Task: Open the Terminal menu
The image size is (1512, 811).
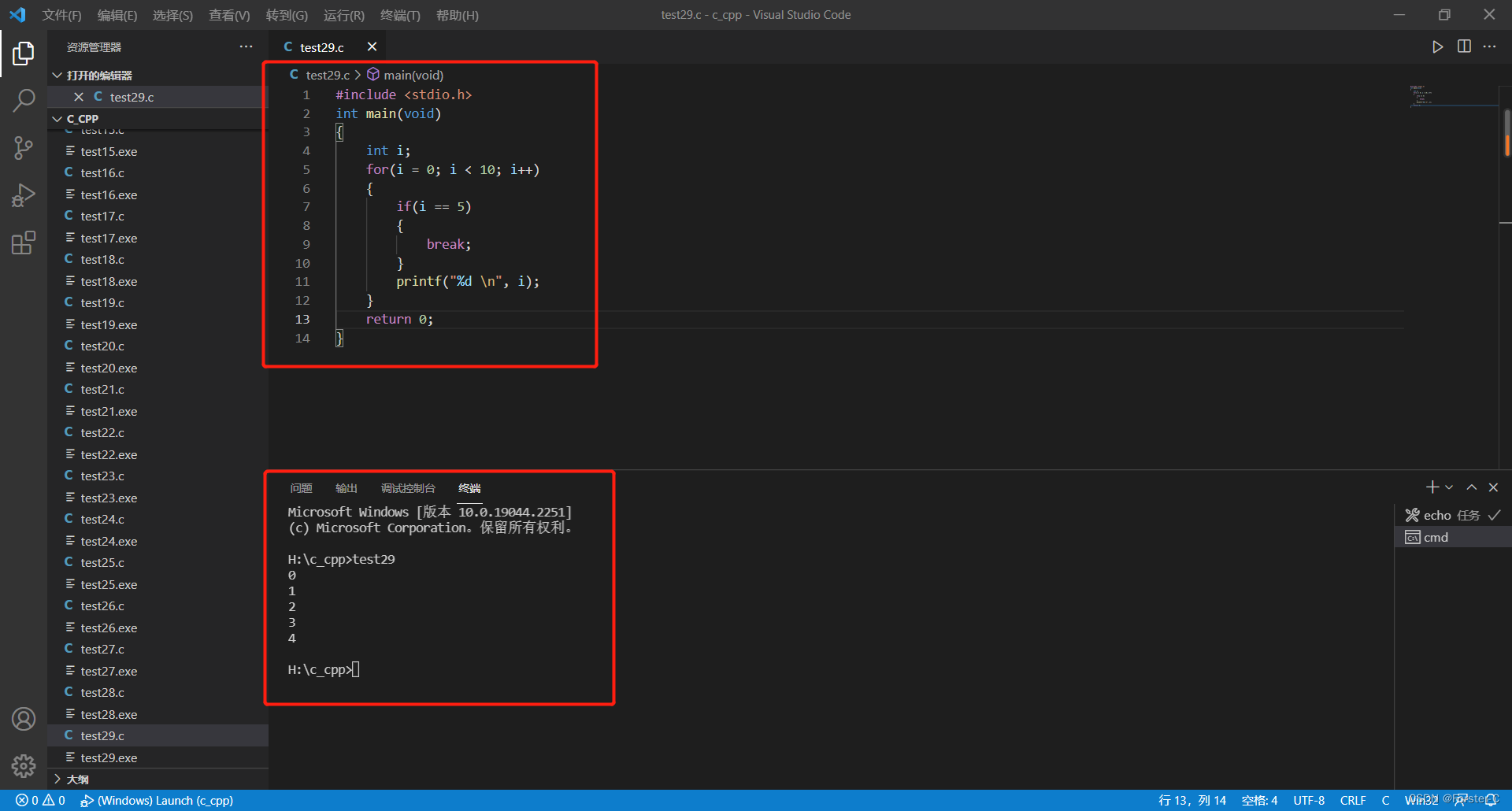Action: (400, 15)
